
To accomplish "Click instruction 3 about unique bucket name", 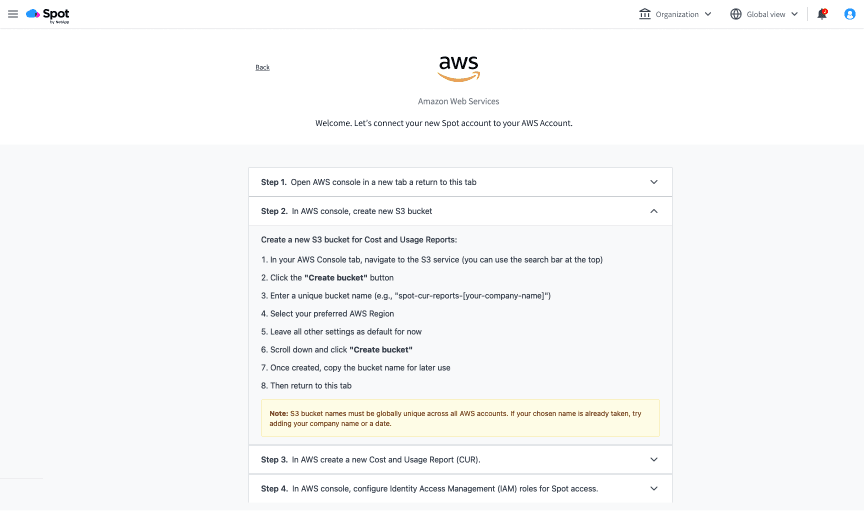I will tap(406, 296).
